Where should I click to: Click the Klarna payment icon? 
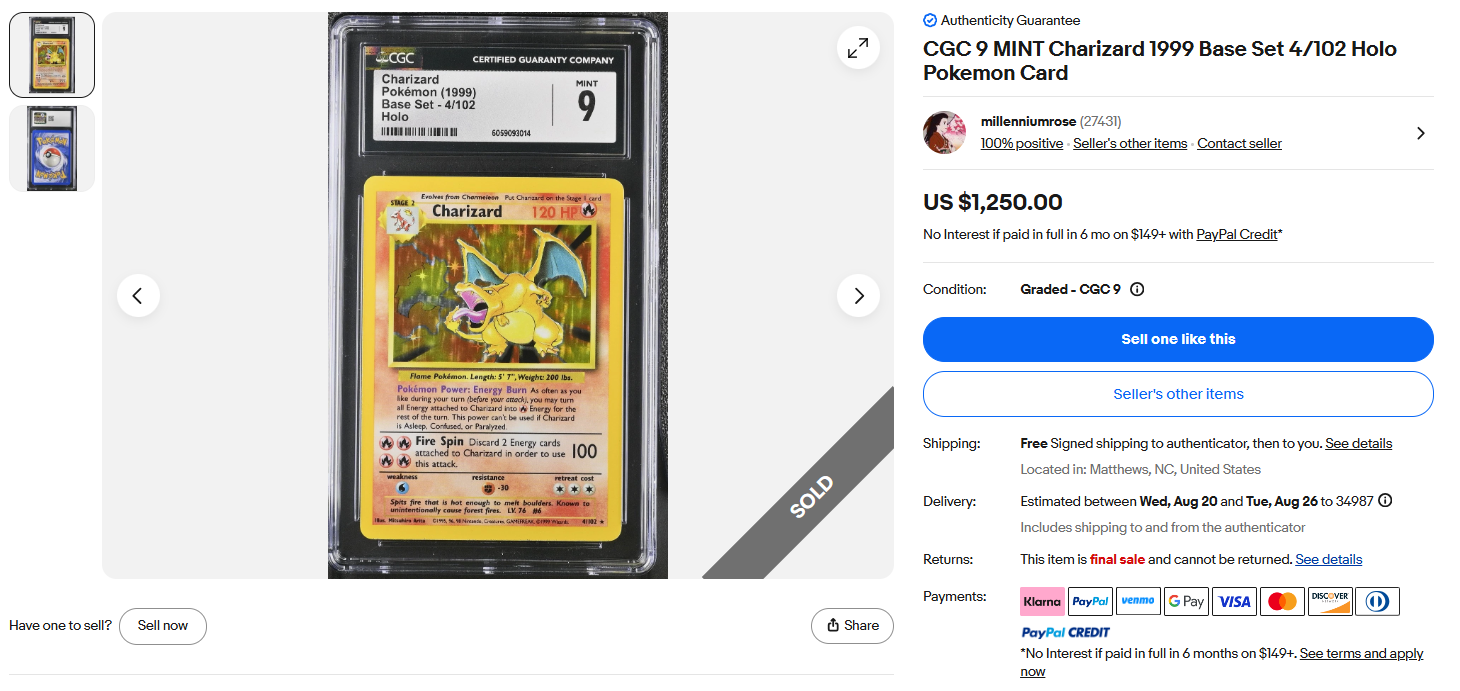[x=1042, y=601]
